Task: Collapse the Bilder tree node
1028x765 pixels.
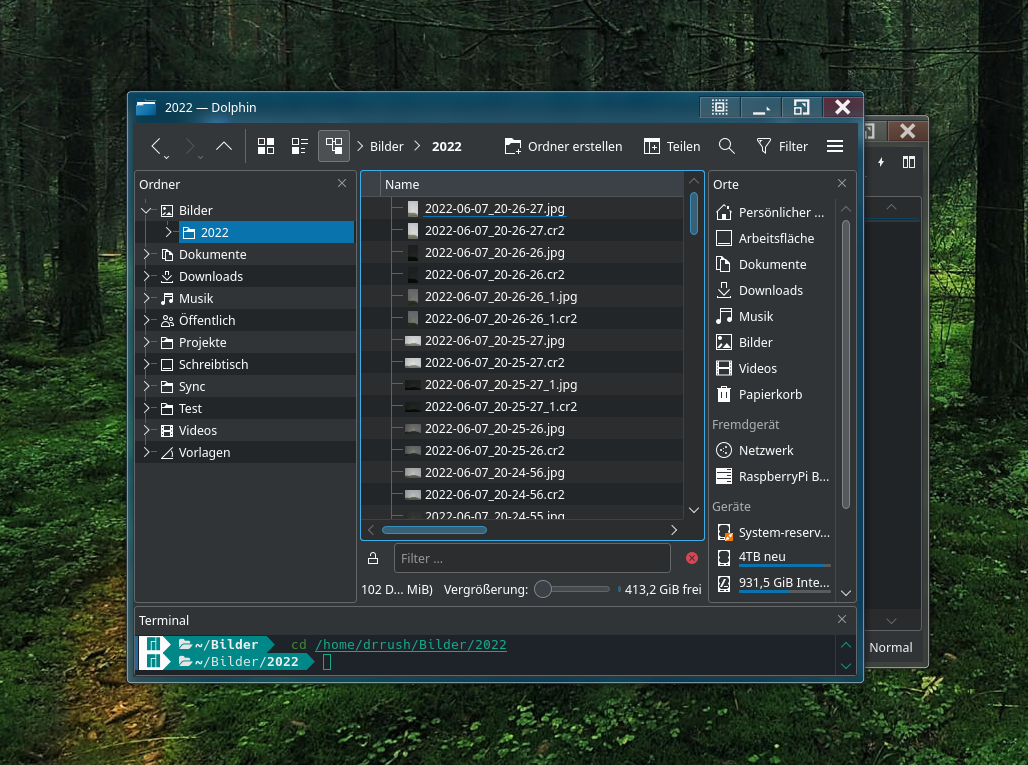Action: 146,210
